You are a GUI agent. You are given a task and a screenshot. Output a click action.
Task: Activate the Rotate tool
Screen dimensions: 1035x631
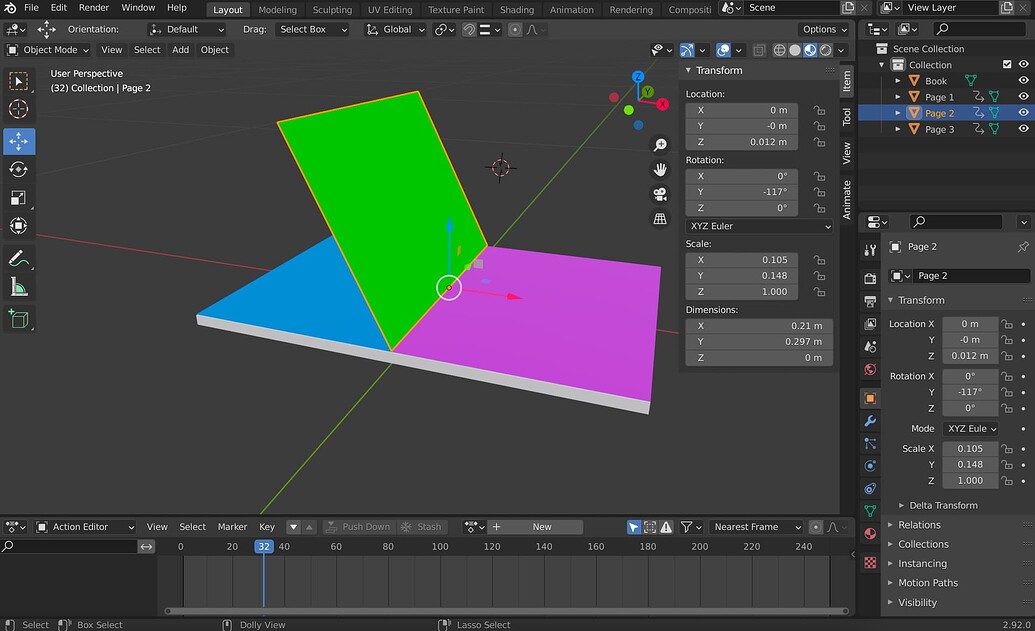click(x=18, y=169)
